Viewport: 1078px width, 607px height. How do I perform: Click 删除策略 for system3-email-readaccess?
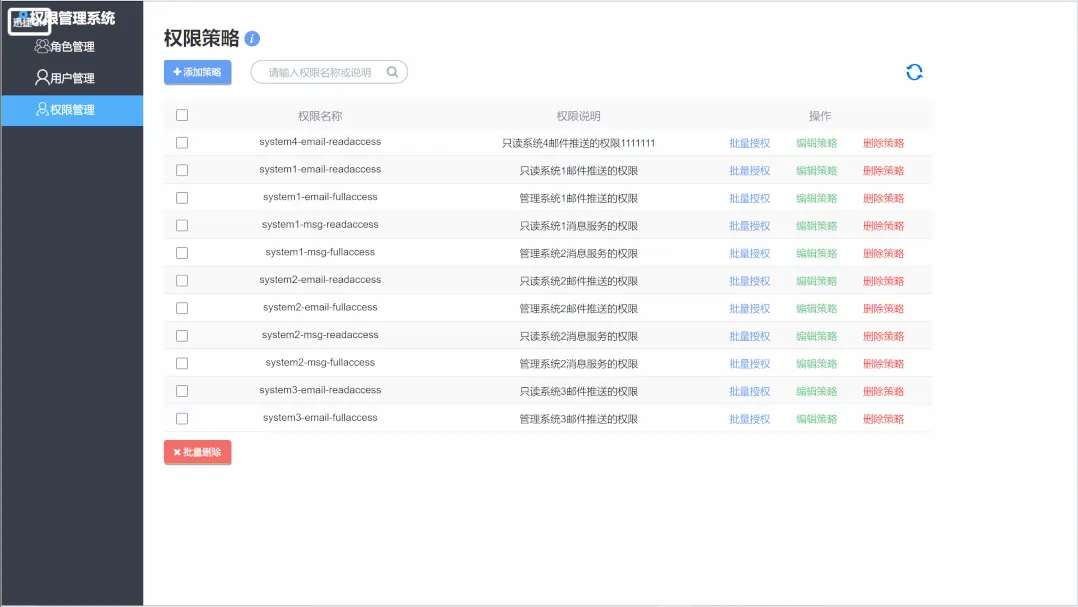(883, 390)
